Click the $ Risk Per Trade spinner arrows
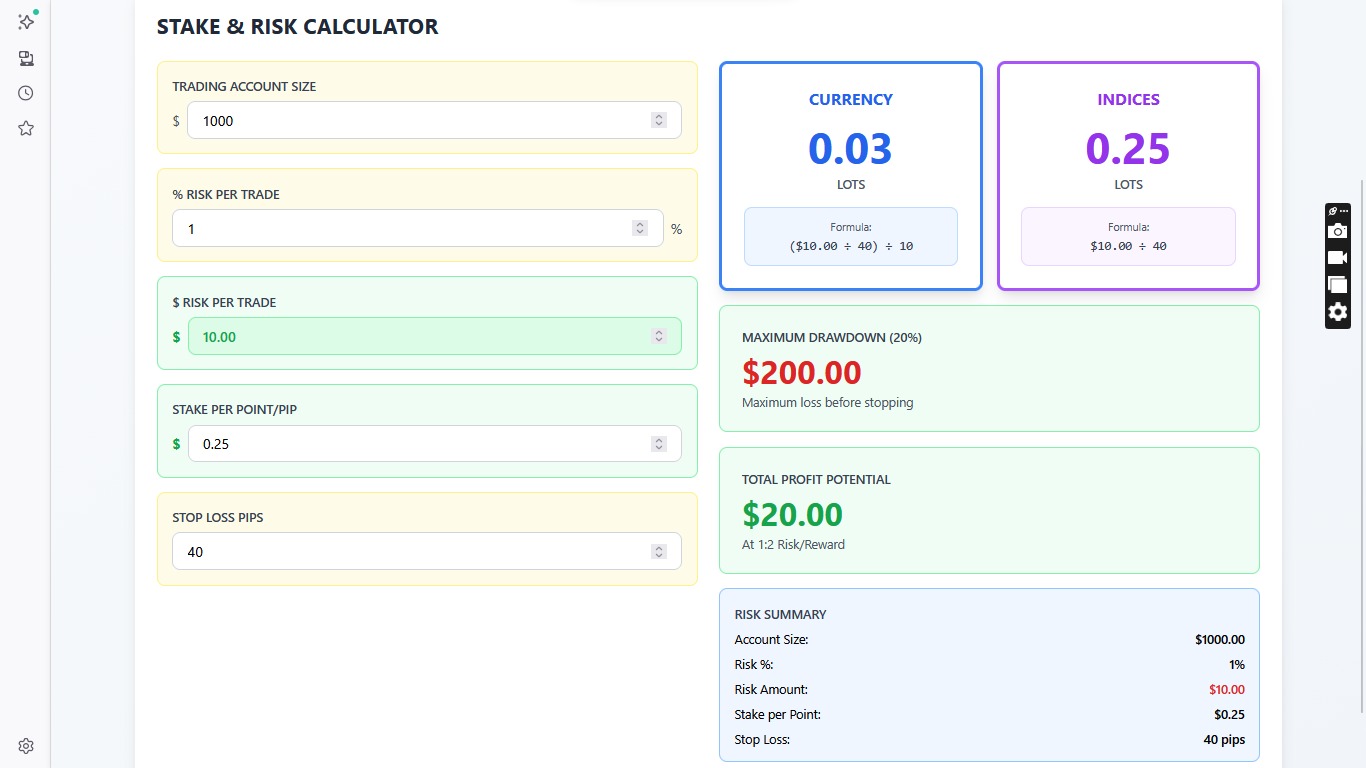This screenshot has height=768, width=1366. 659,336
